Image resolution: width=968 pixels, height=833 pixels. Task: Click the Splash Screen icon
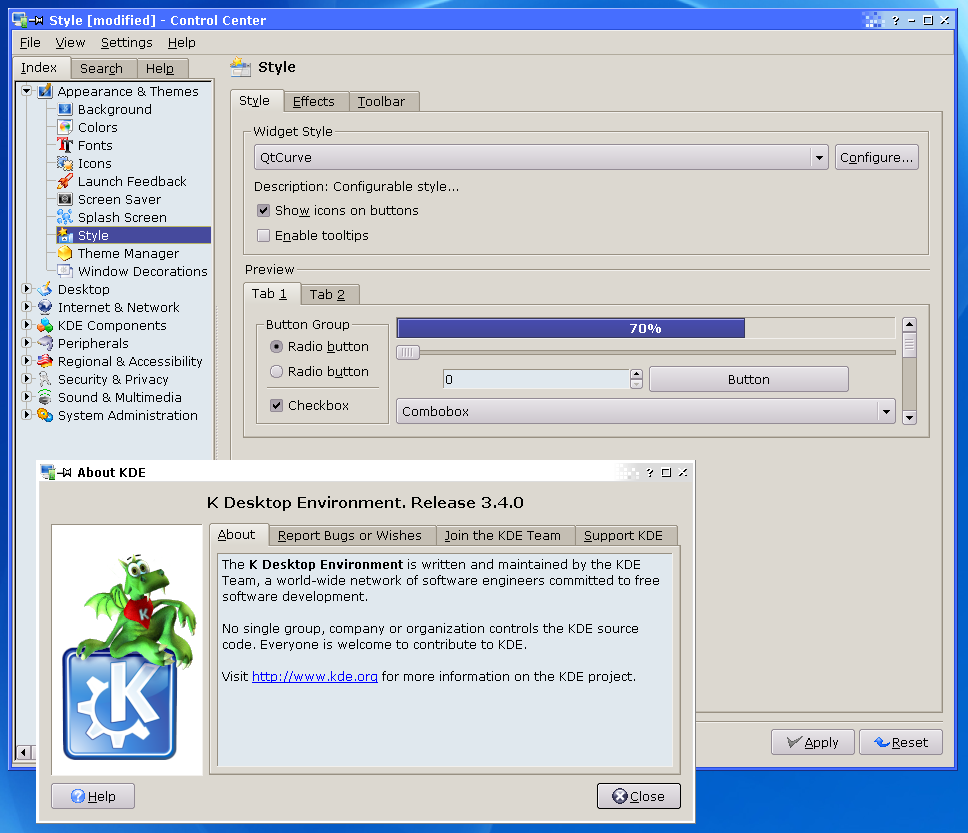[65, 217]
